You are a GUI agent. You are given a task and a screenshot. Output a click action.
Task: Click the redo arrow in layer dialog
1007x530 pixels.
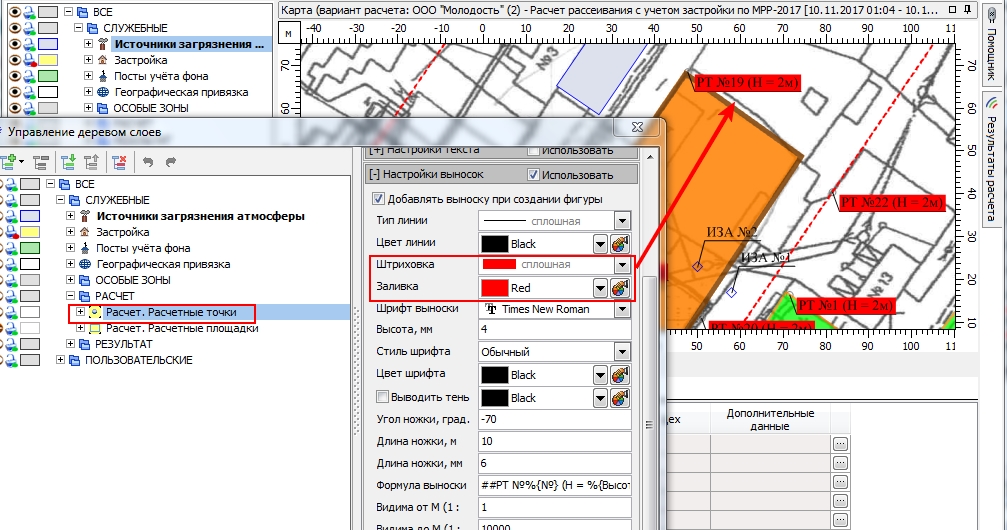click(x=170, y=162)
